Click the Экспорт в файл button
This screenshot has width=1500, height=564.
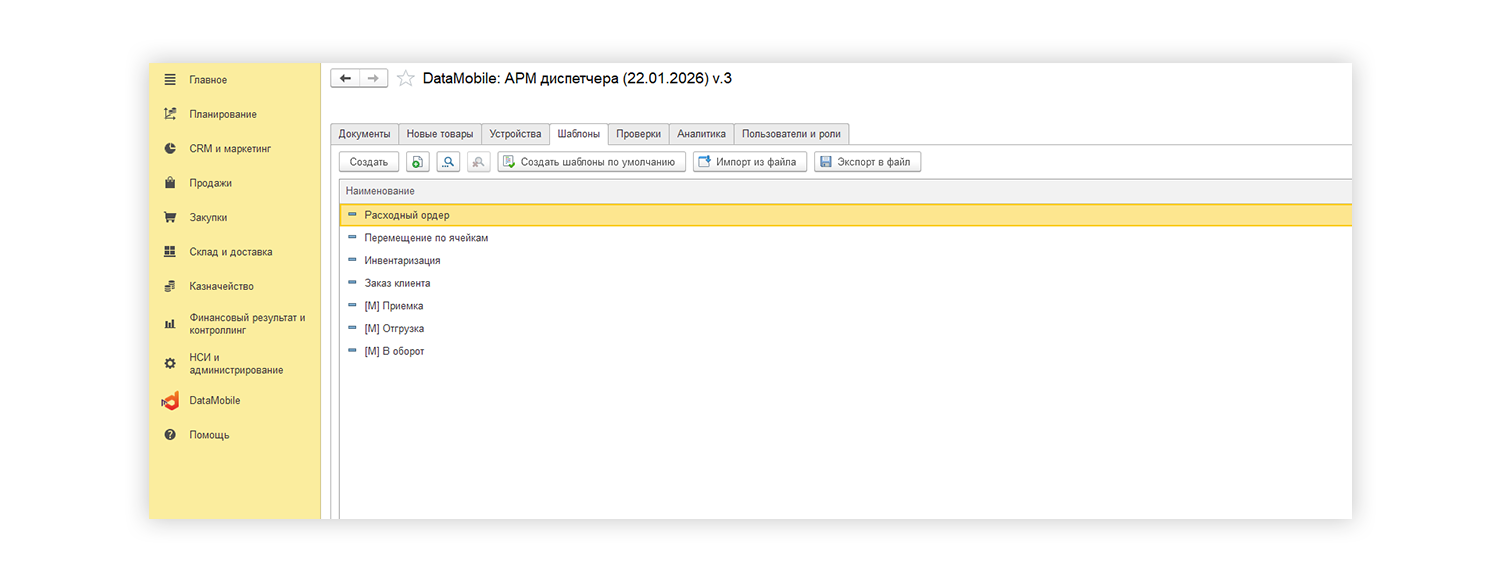tap(866, 162)
